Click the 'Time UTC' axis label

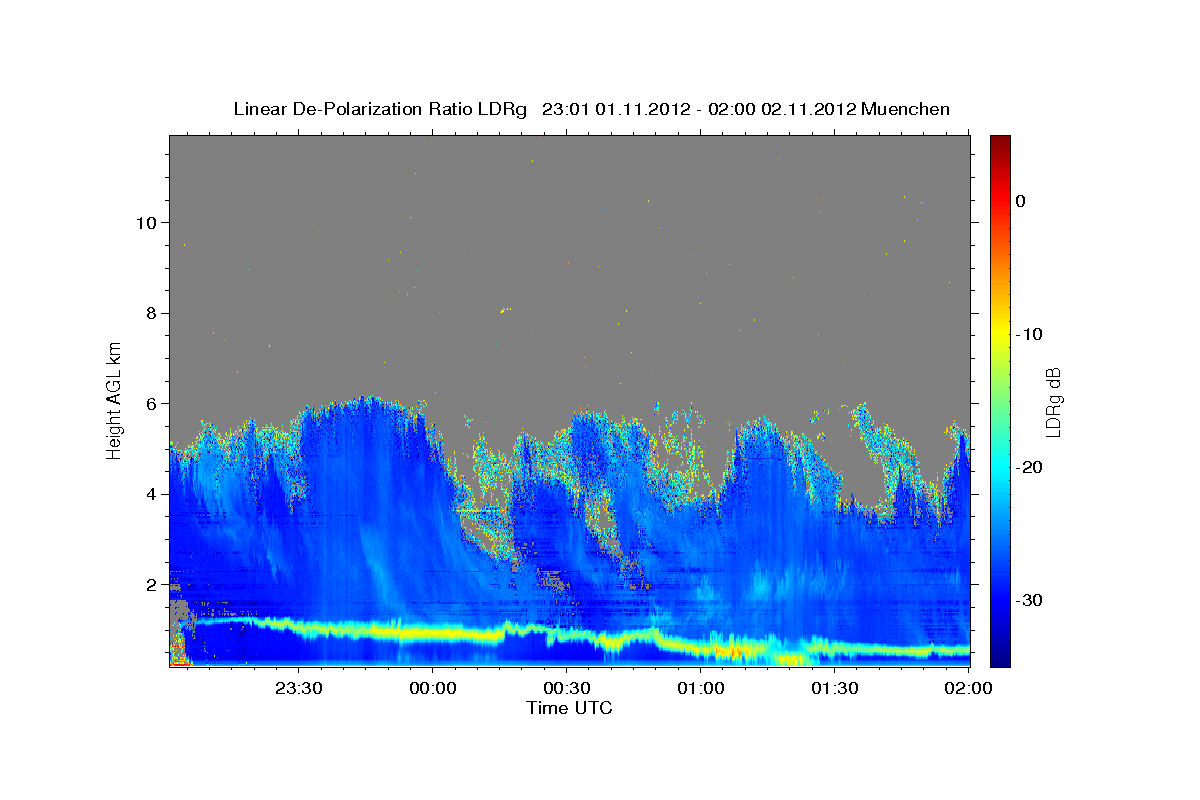pyautogui.click(x=569, y=708)
